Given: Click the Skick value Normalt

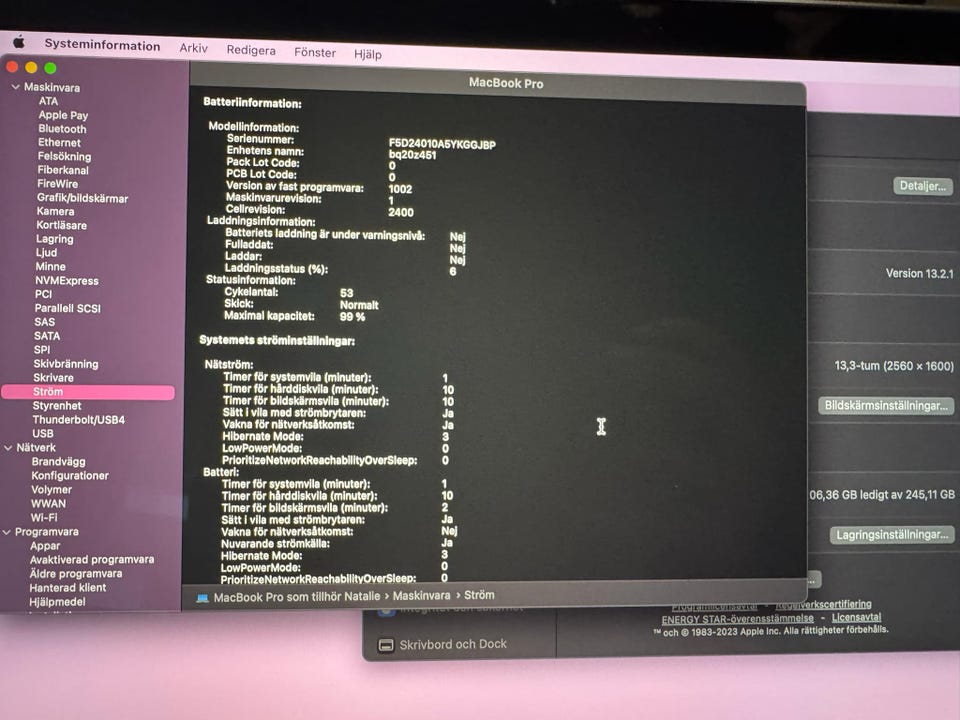Looking at the screenshot, I should 359,305.
